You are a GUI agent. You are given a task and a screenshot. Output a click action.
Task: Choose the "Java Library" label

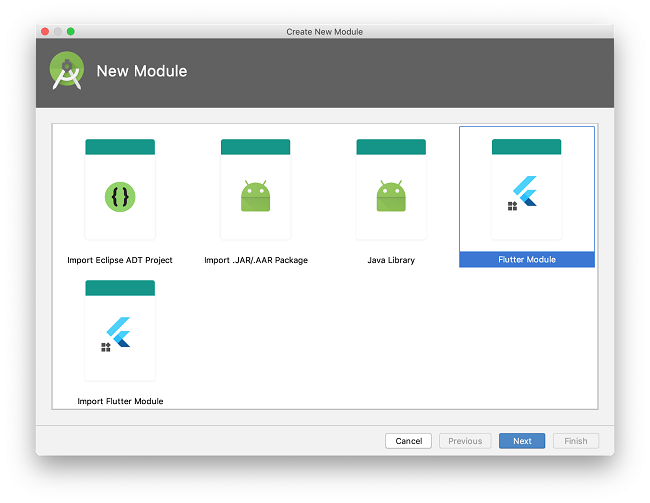coord(391,260)
